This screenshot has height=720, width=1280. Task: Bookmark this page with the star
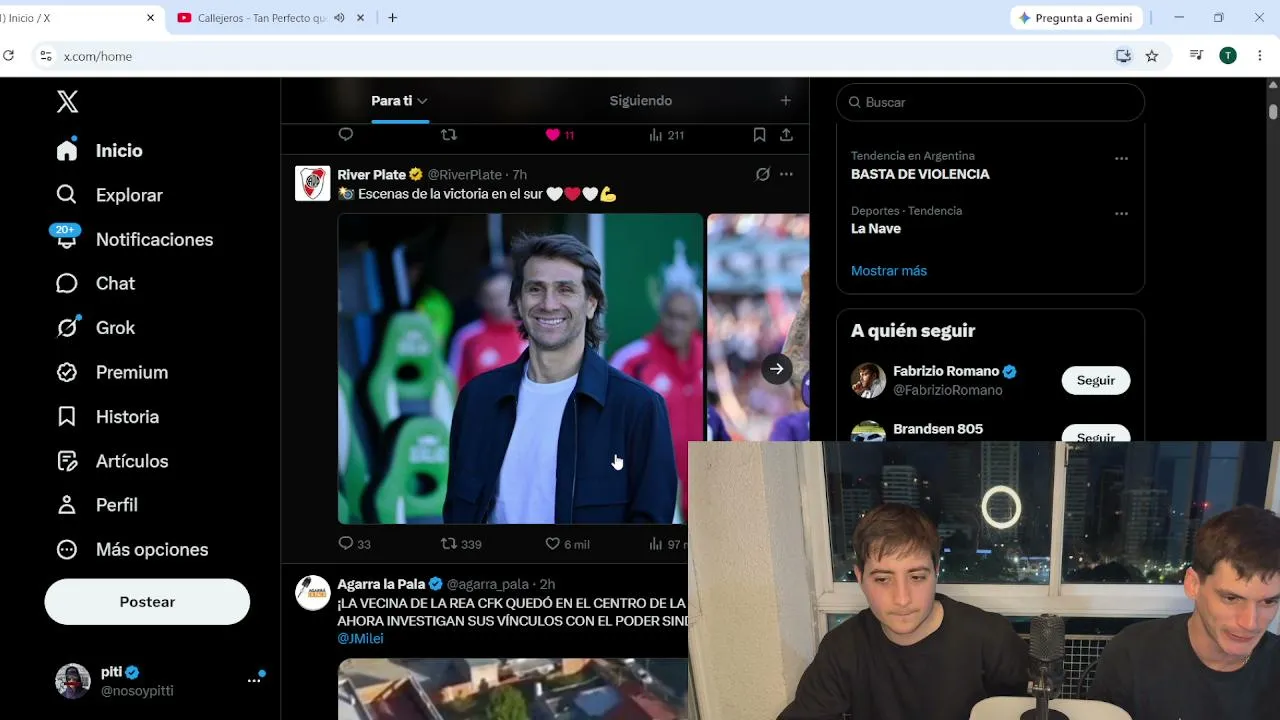[1152, 56]
